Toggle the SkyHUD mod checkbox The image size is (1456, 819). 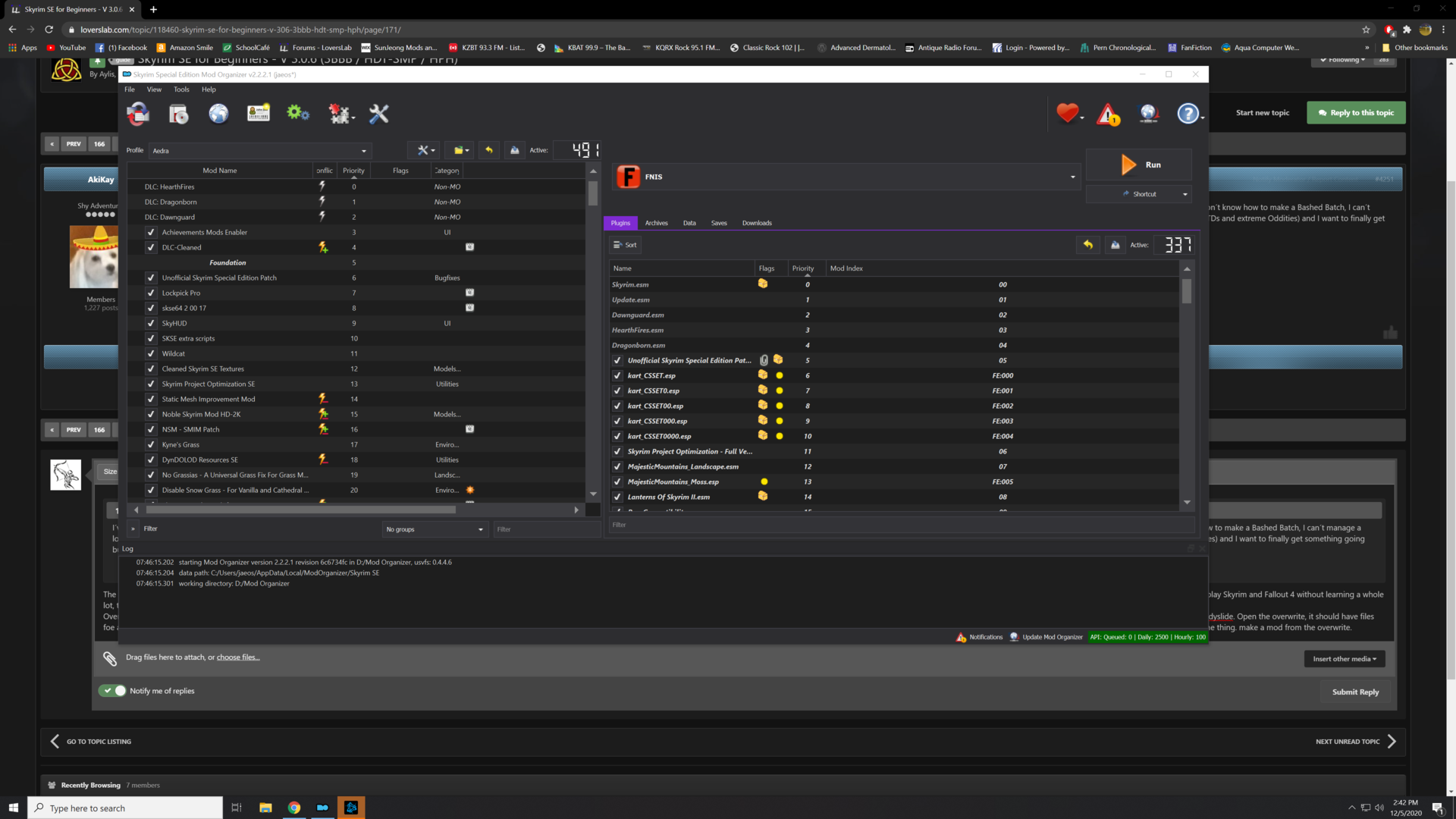(x=151, y=323)
